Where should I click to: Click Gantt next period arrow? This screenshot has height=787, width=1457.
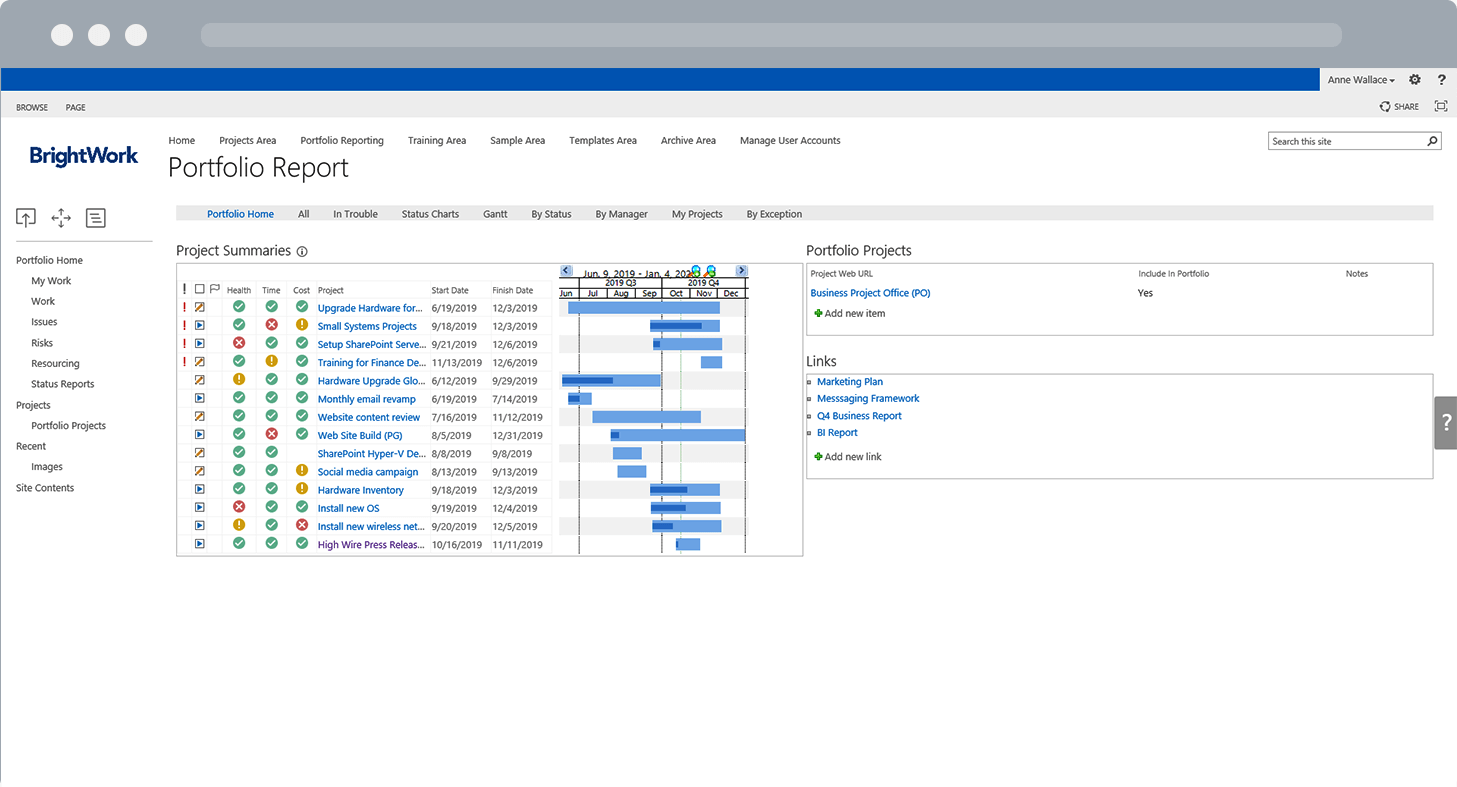pos(742,270)
